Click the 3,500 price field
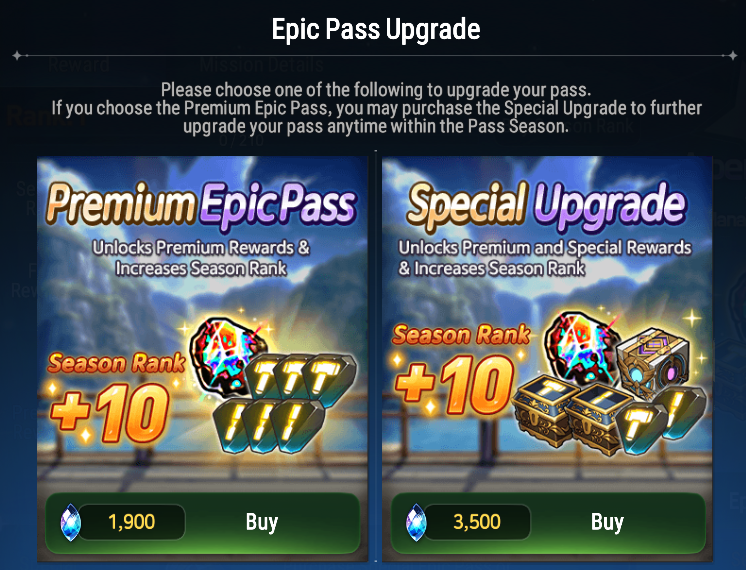This screenshot has height=570, width=746. [477, 522]
